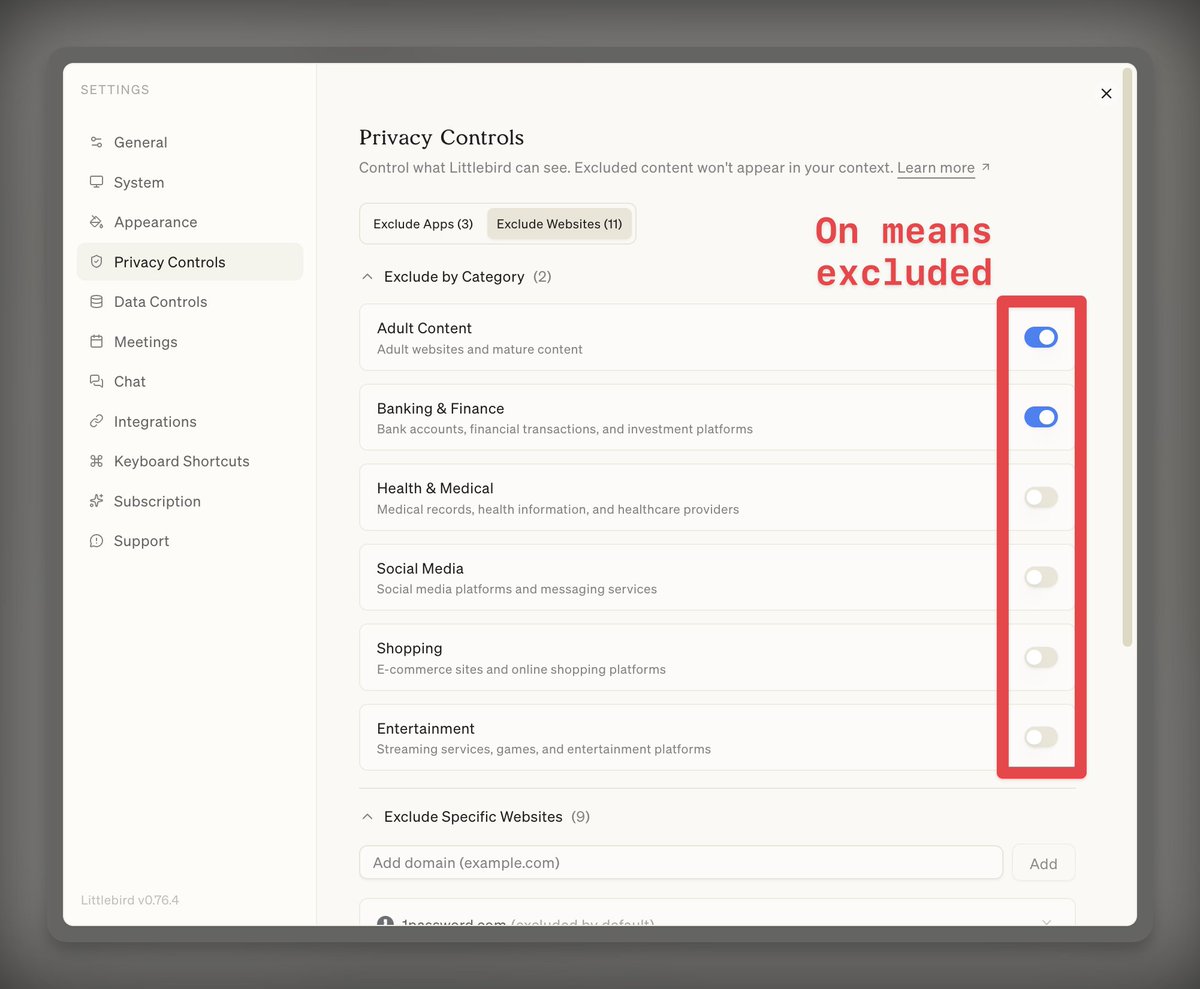
Task: Turn off Banking & Finance exclusion toggle
Action: click(x=1040, y=417)
